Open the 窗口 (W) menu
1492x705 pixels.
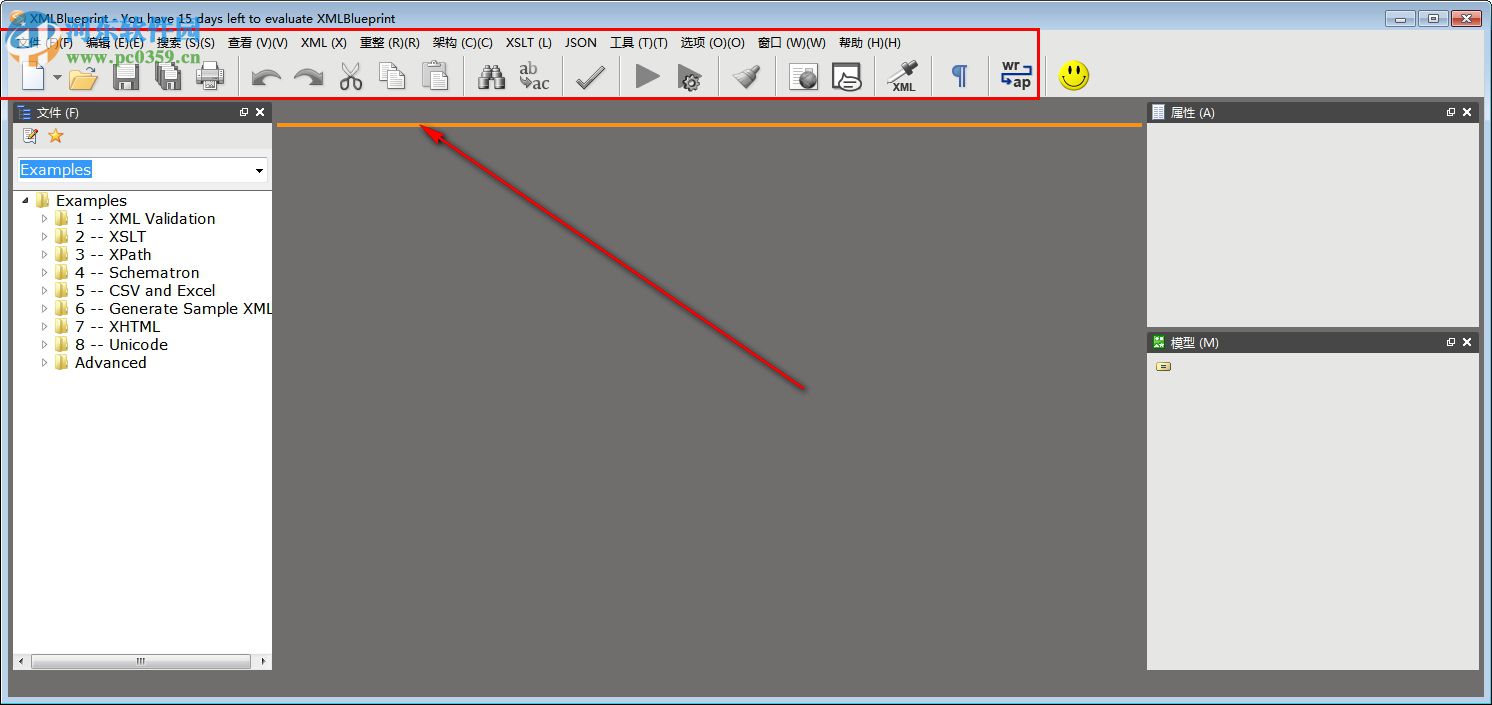tap(792, 43)
